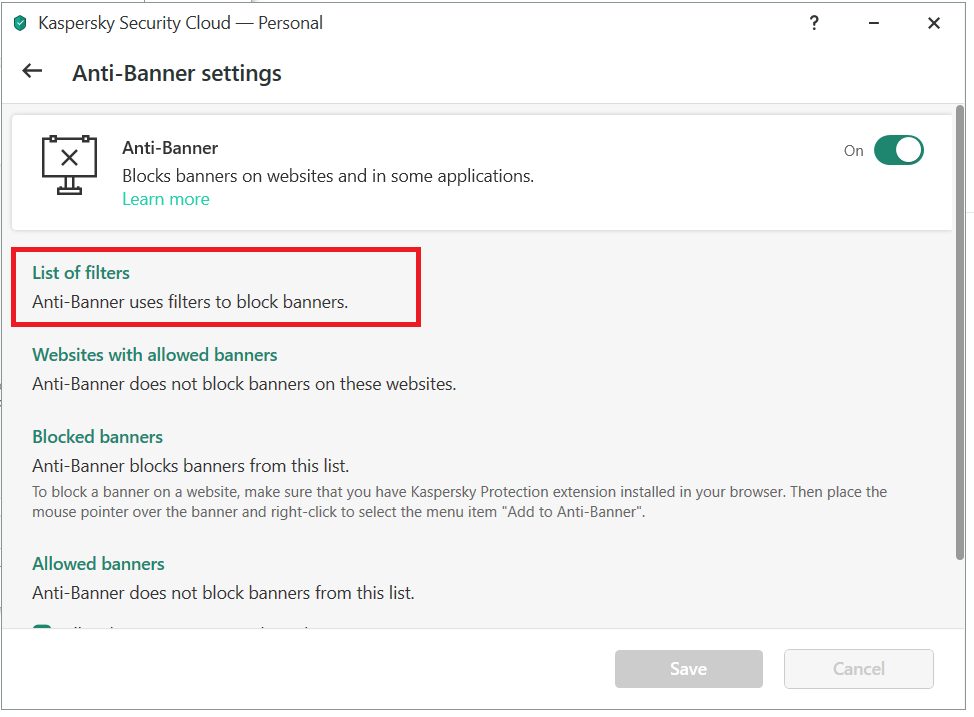
Task: Click the 'To block a banner on a website' hint
Action: tap(460, 502)
